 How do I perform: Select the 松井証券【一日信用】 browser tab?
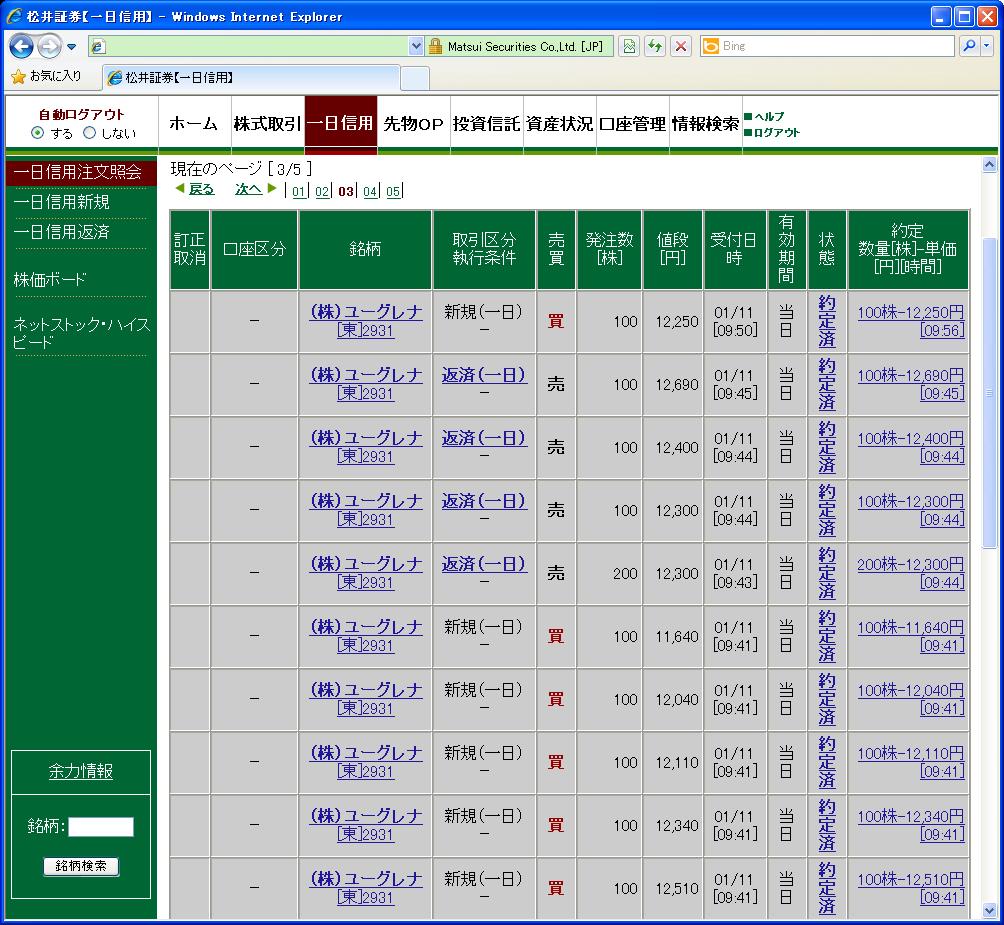coord(251,77)
